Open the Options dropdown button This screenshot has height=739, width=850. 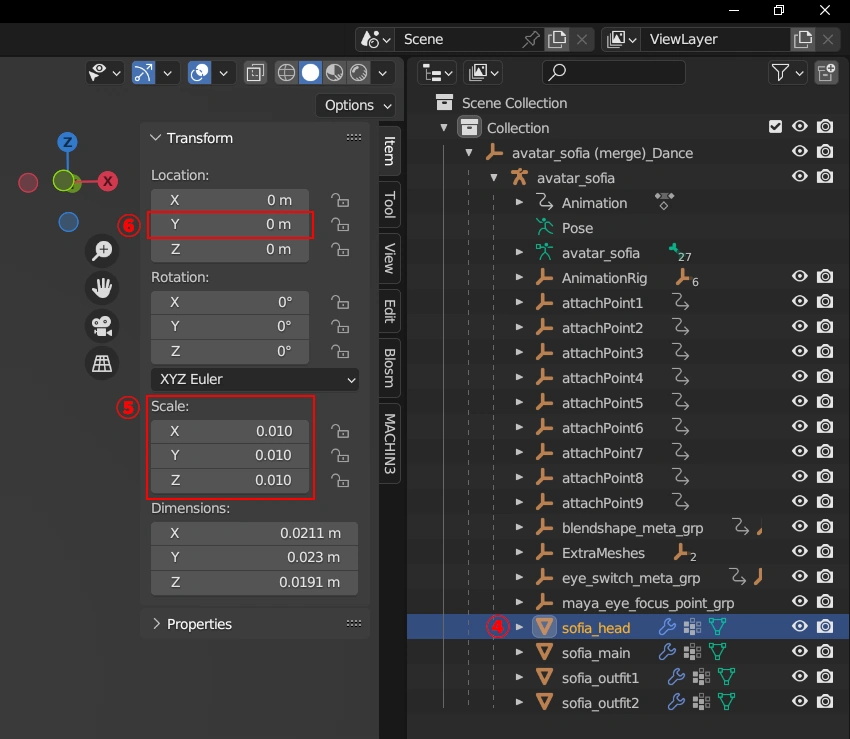pyautogui.click(x=355, y=105)
